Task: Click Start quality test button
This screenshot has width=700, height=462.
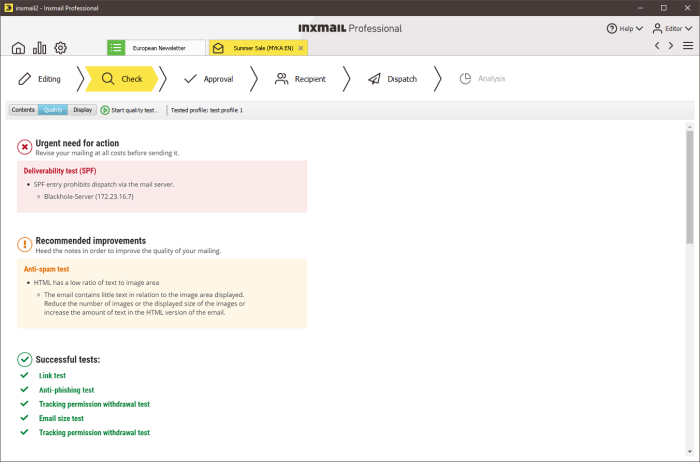Action: 130,110
